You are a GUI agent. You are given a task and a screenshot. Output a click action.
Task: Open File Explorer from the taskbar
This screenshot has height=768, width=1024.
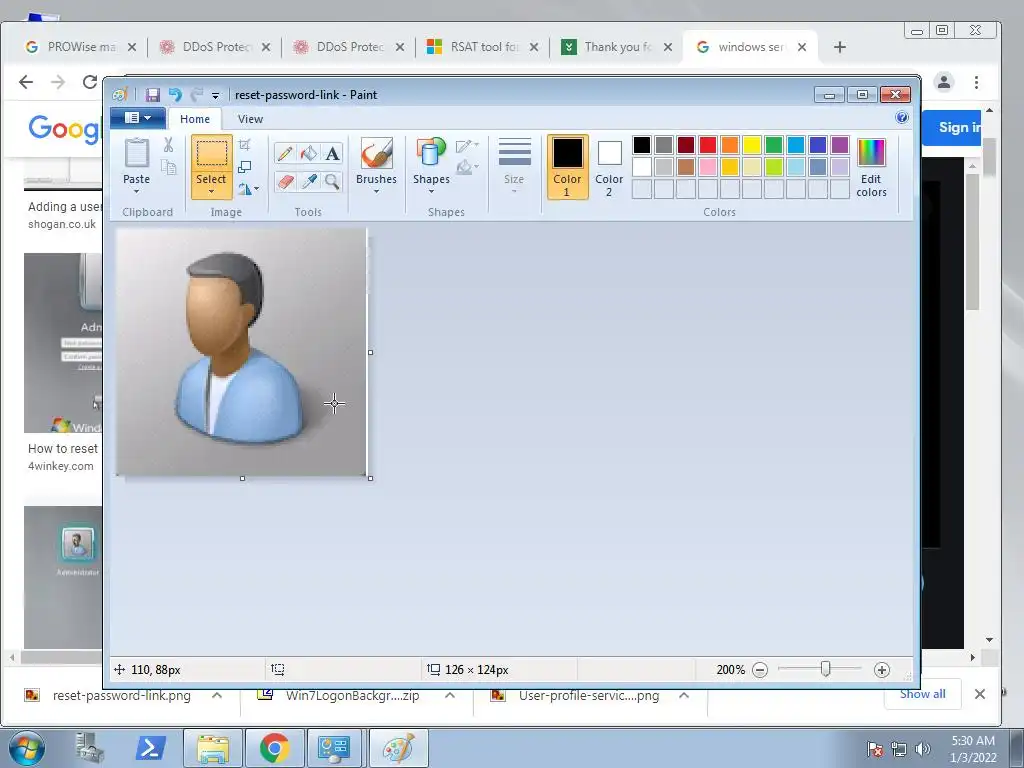(212, 748)
